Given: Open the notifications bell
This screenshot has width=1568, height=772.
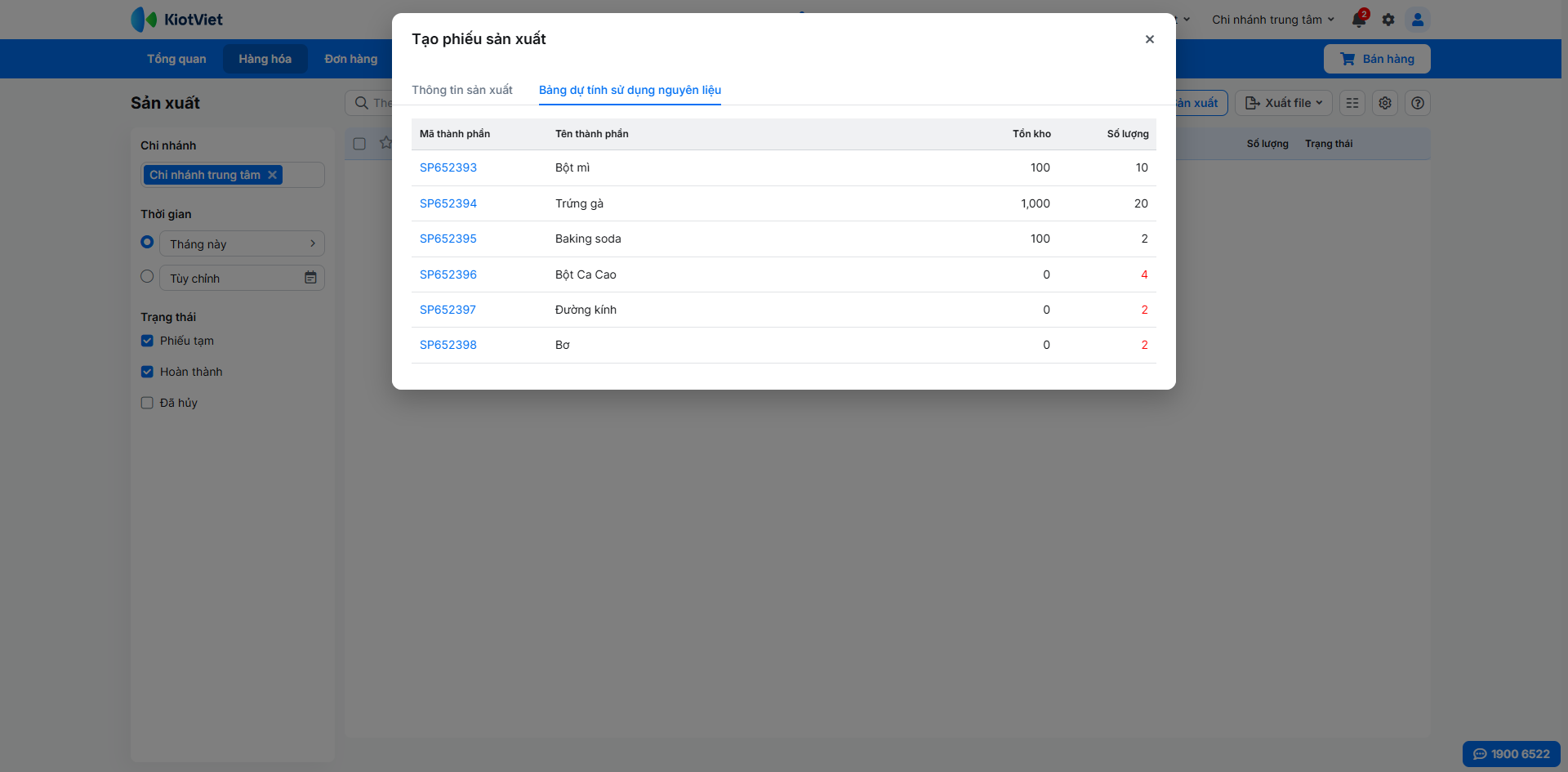Looking at the screenshot, I should pos(1359,20).
